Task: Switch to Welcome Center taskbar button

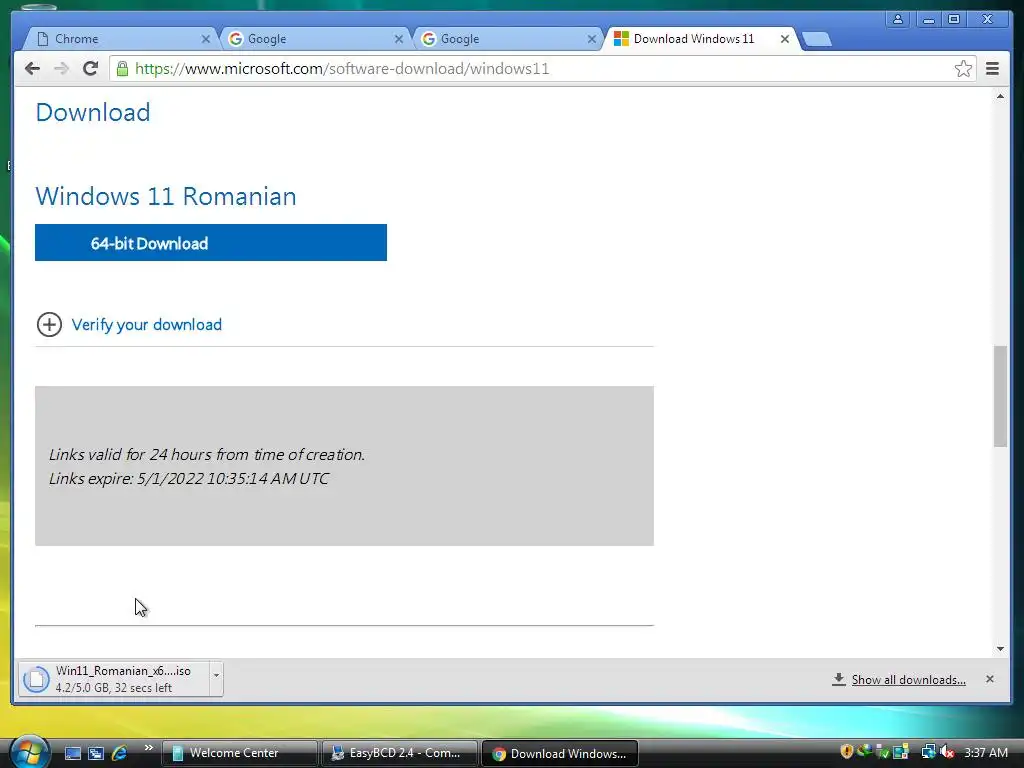Action: [239, 753]
